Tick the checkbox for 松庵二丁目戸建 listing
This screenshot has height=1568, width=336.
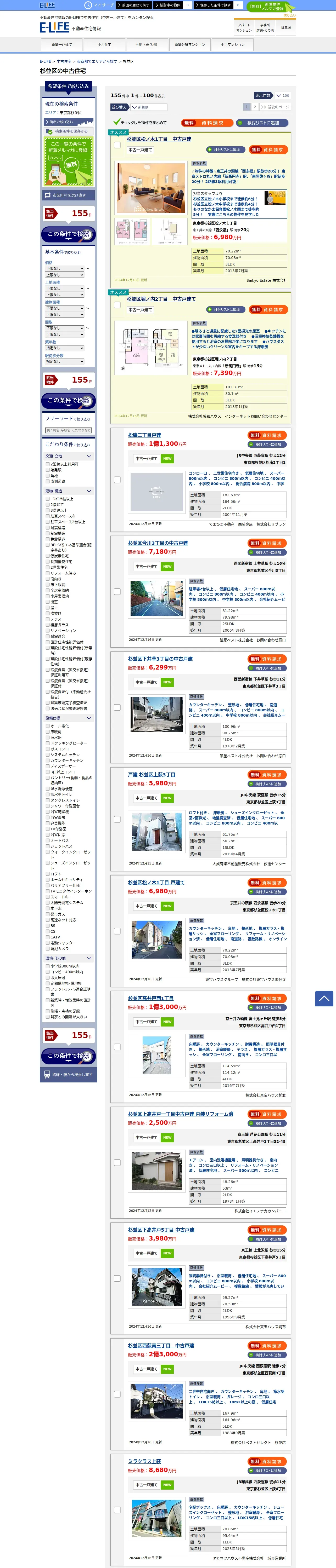click(117, 480)
